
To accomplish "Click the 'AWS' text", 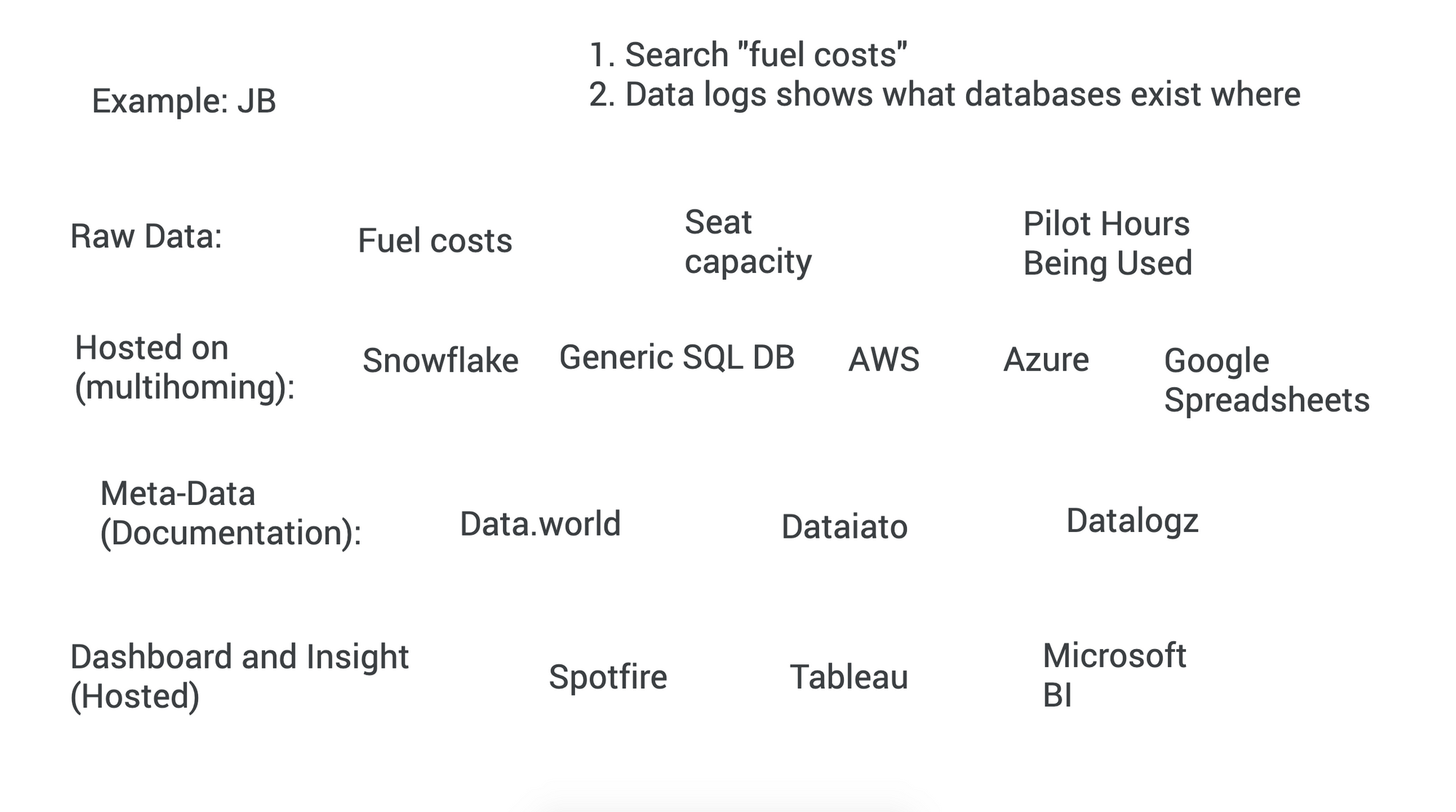I will [x=884, y=359].
